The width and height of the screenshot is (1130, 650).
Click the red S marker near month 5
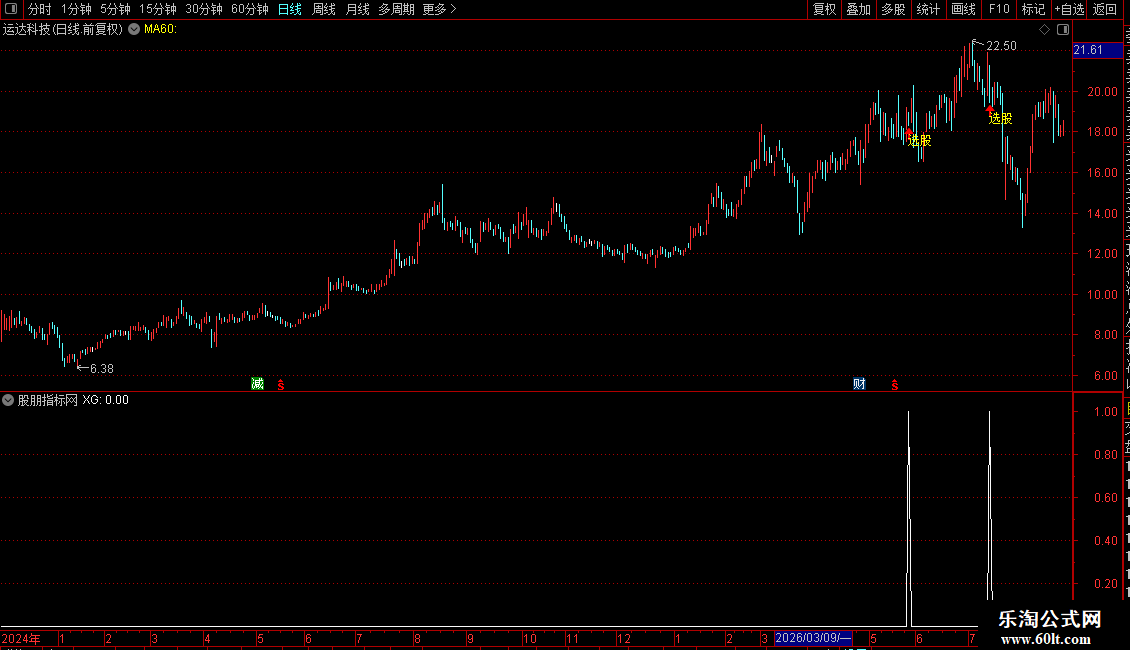click(x=281, y=386)
